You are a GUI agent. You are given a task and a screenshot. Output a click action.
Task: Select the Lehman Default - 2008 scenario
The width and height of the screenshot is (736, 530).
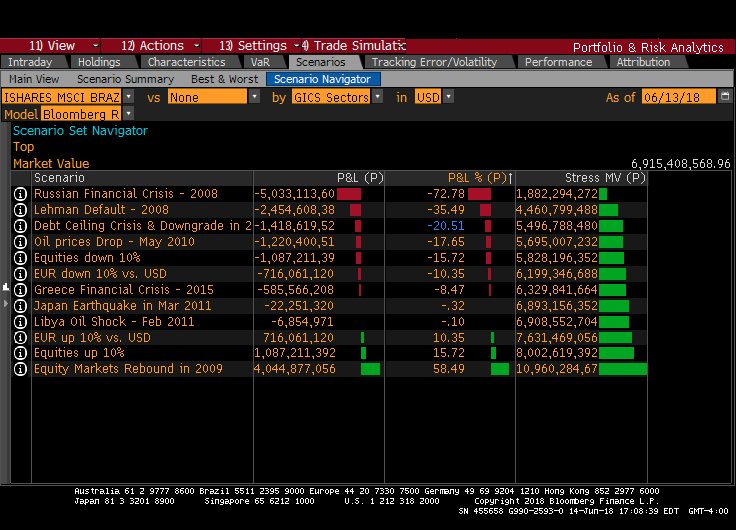pyautogui.click(x=101, y=210)
